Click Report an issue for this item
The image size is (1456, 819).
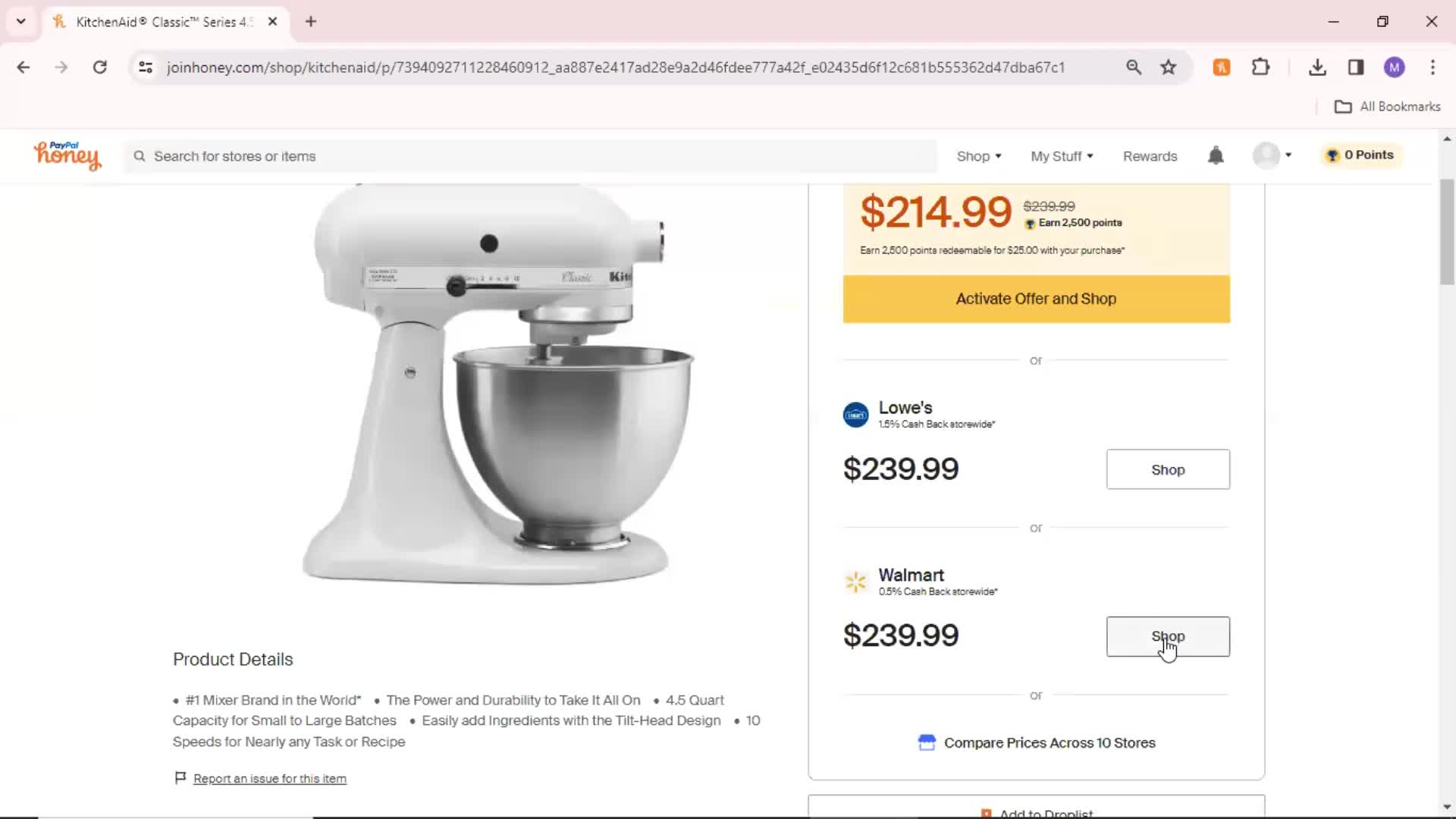pyautogui.click(x=269, y=779)
